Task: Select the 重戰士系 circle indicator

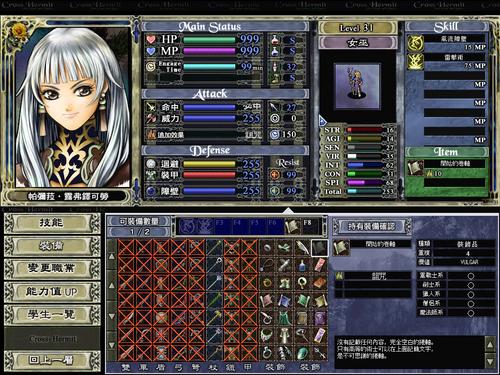Action: pyautogui.click(x=470, y=276)
